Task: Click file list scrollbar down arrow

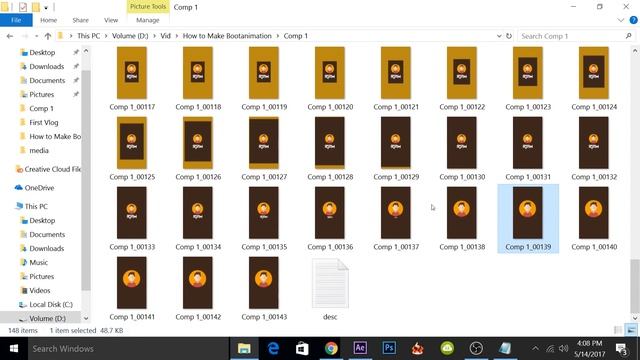Action: click(635, 318)
